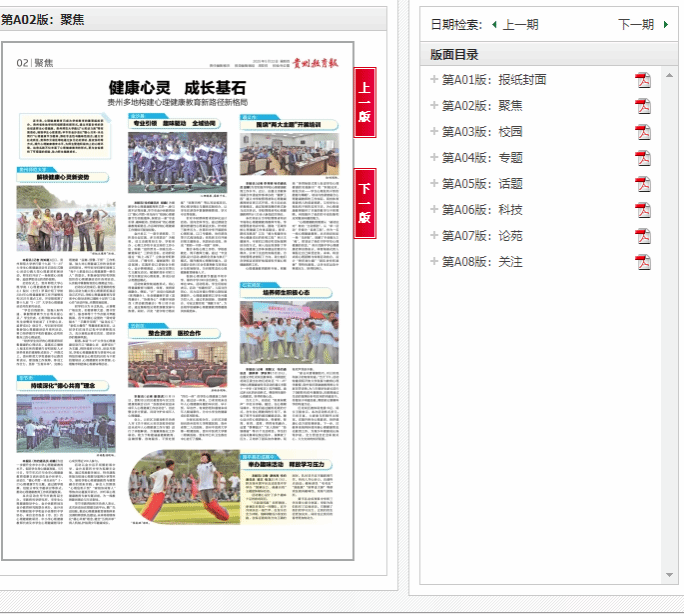
Task: Open 第A04版：专题 page link
Action: point(482,158)
